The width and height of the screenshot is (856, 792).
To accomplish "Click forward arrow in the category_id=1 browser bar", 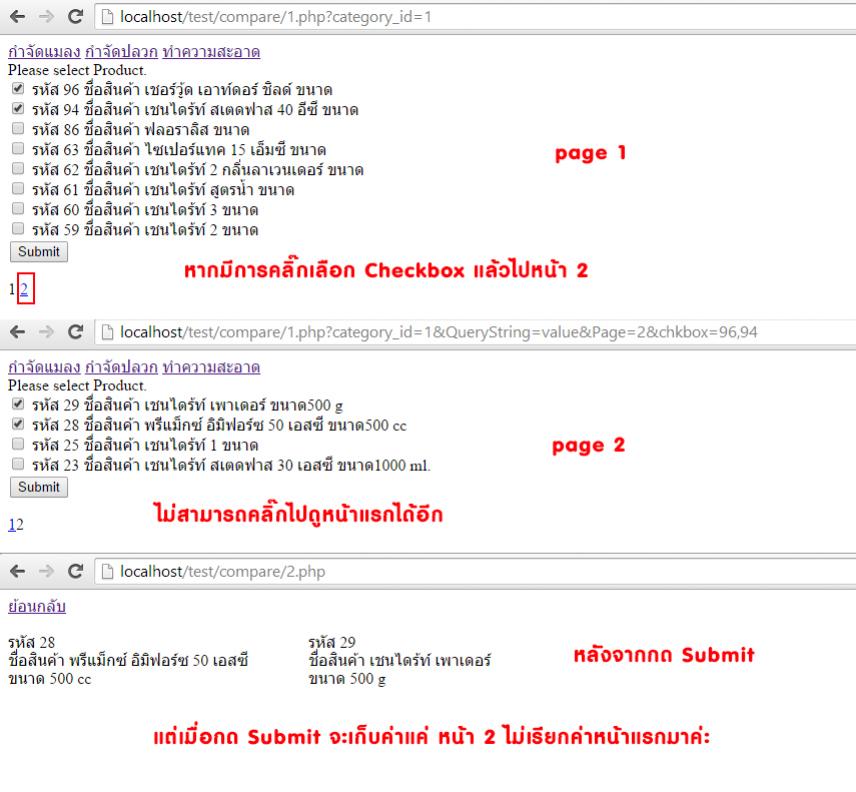I will click(x=46, y=16).
